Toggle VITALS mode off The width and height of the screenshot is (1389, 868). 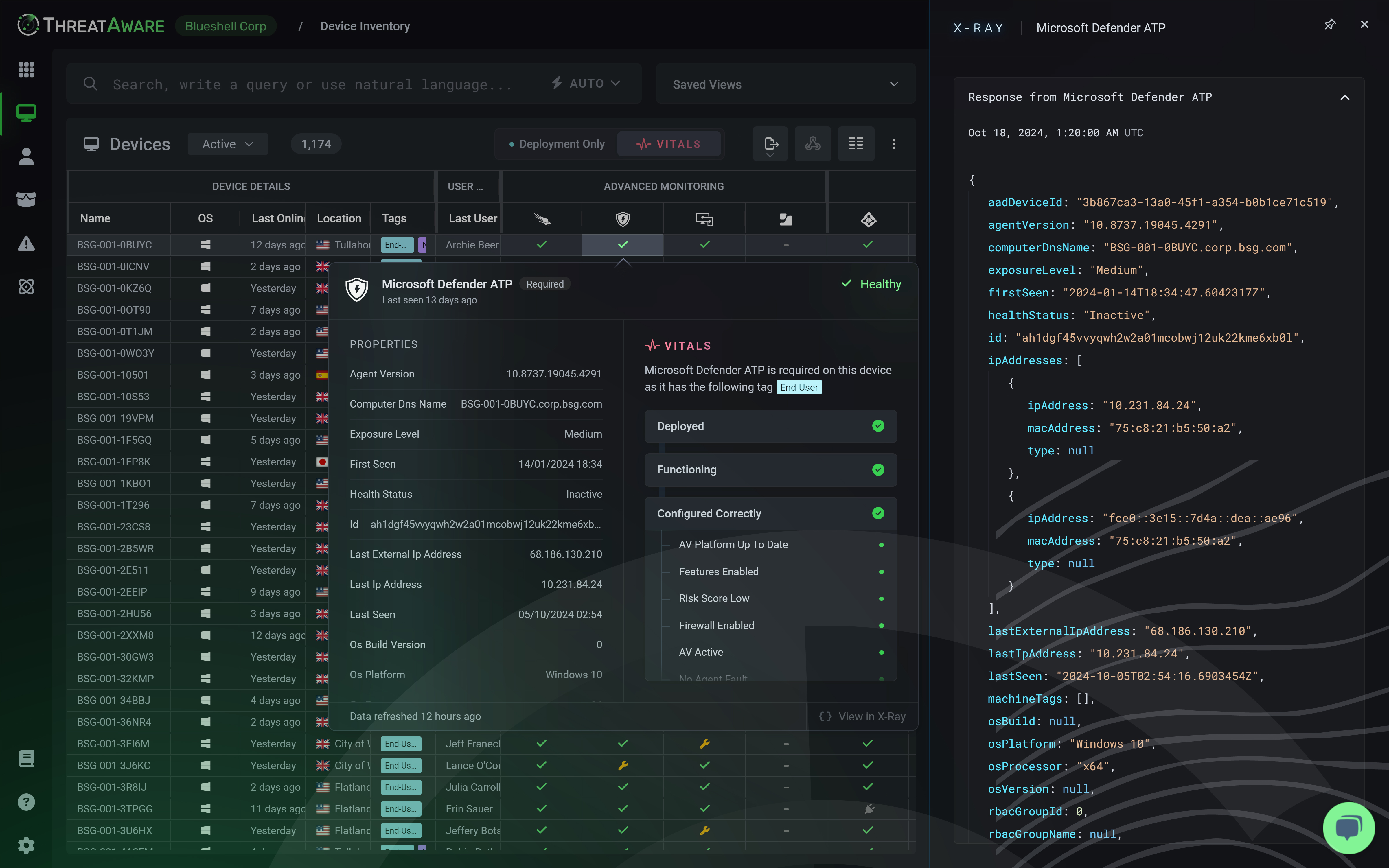[x=669, y=143]
